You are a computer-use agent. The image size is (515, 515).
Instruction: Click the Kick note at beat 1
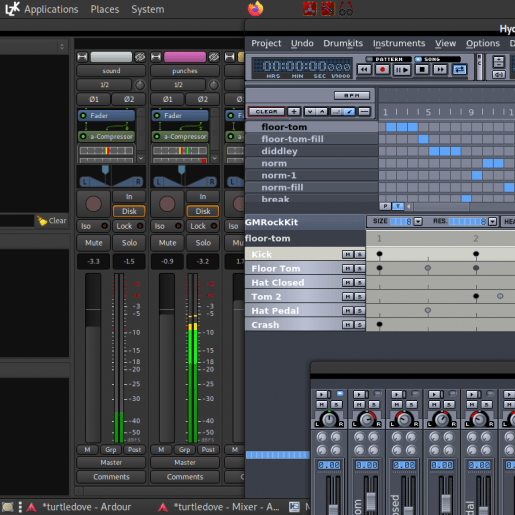tap(379, 254)
